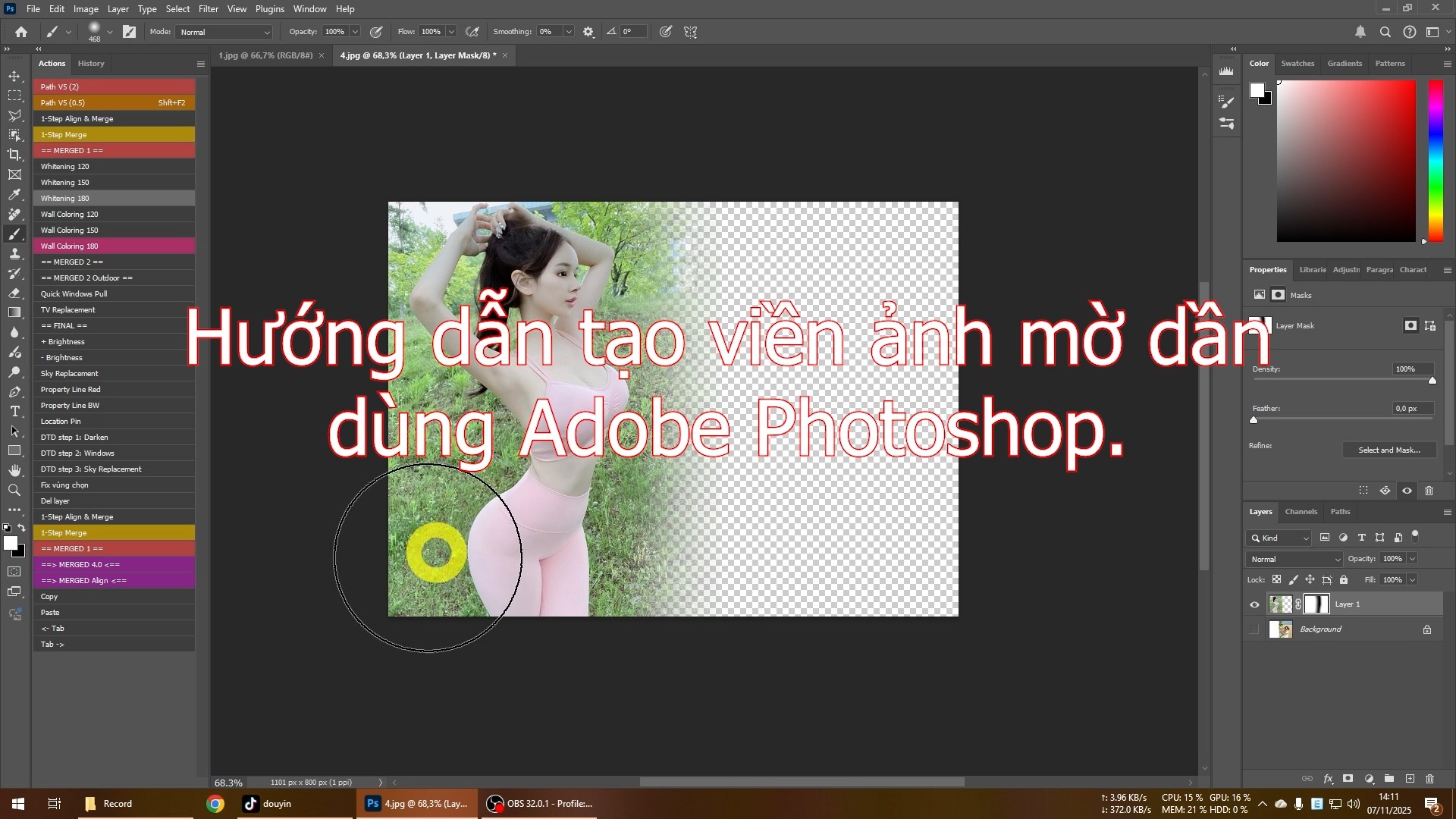This screenshot has height=819, width=1456.
Task: Create a new layer in Layers panel
Action: coord(1410,779)
